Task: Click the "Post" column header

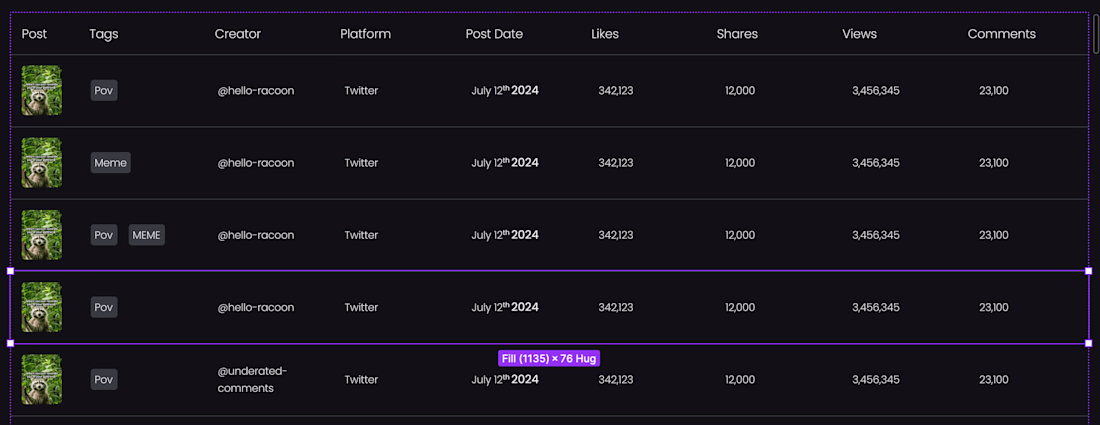Action: pos(34,34)
